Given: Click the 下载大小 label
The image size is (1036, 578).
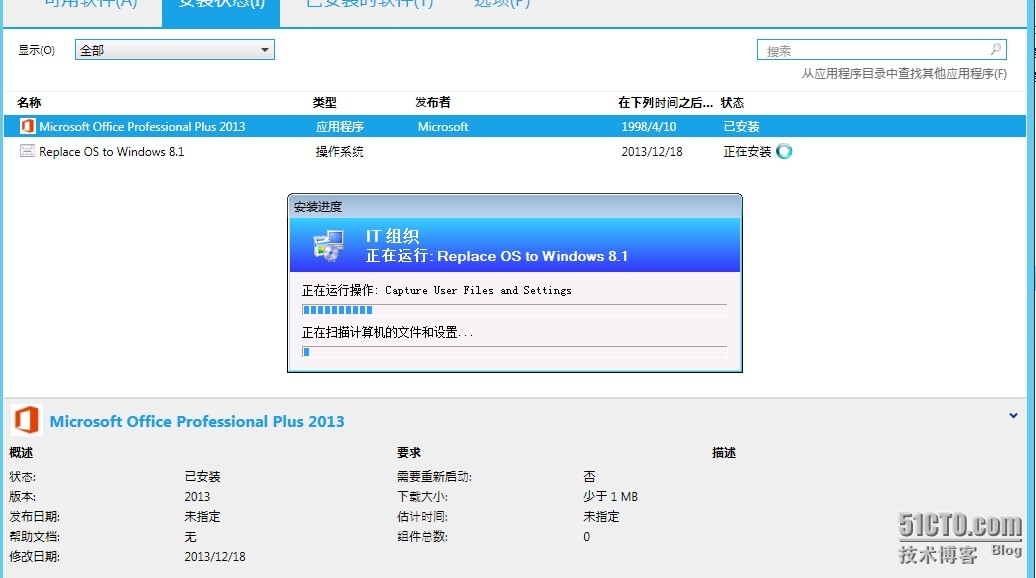Looking at the screenshot, I should click(x=422, y=496).
